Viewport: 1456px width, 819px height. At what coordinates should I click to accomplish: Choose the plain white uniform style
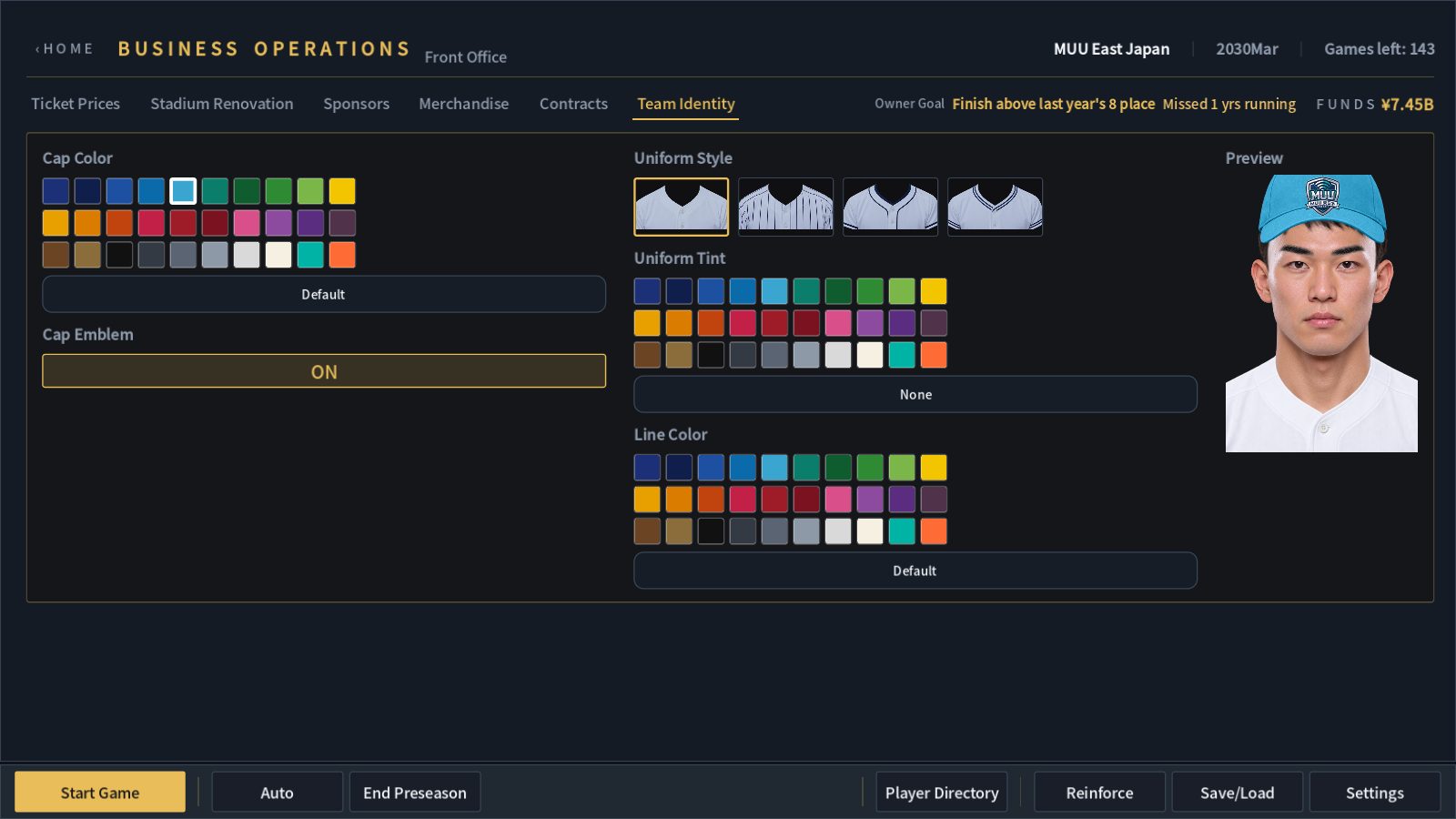point(682,207)
